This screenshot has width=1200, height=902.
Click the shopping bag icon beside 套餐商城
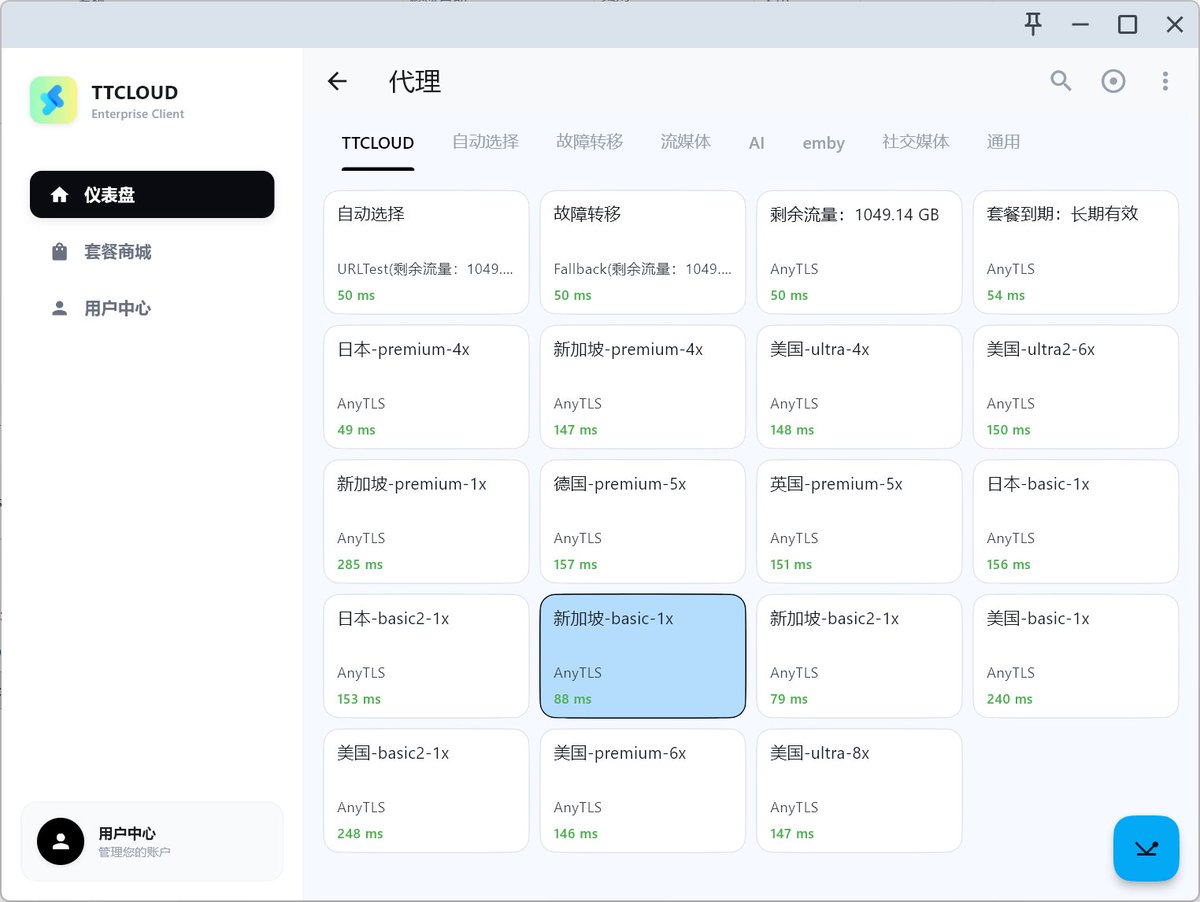(x=60, y=252)
